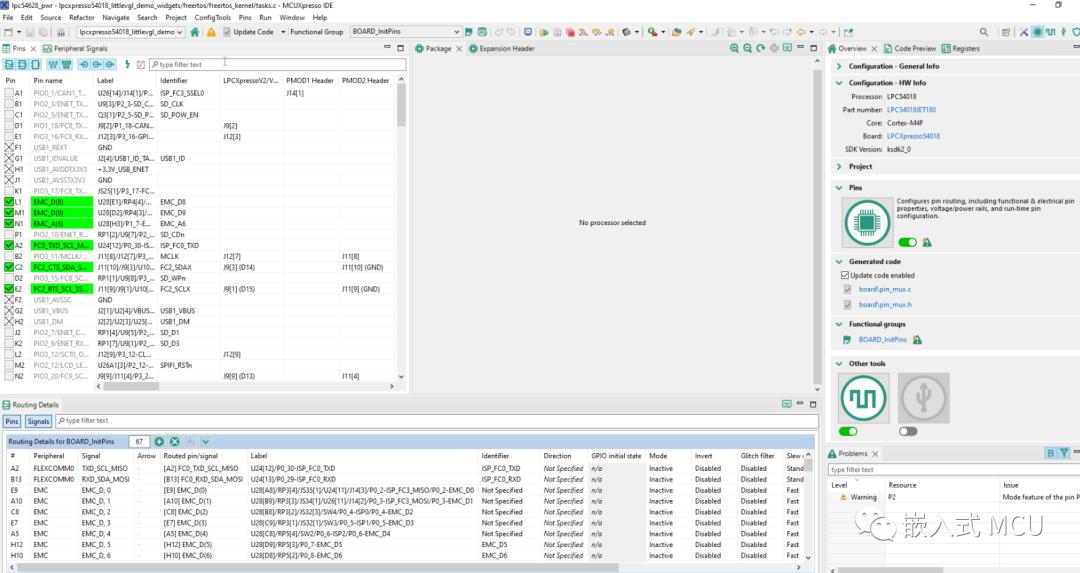
Task: Zoom out the Package view
Action: (x=747, y=48)
